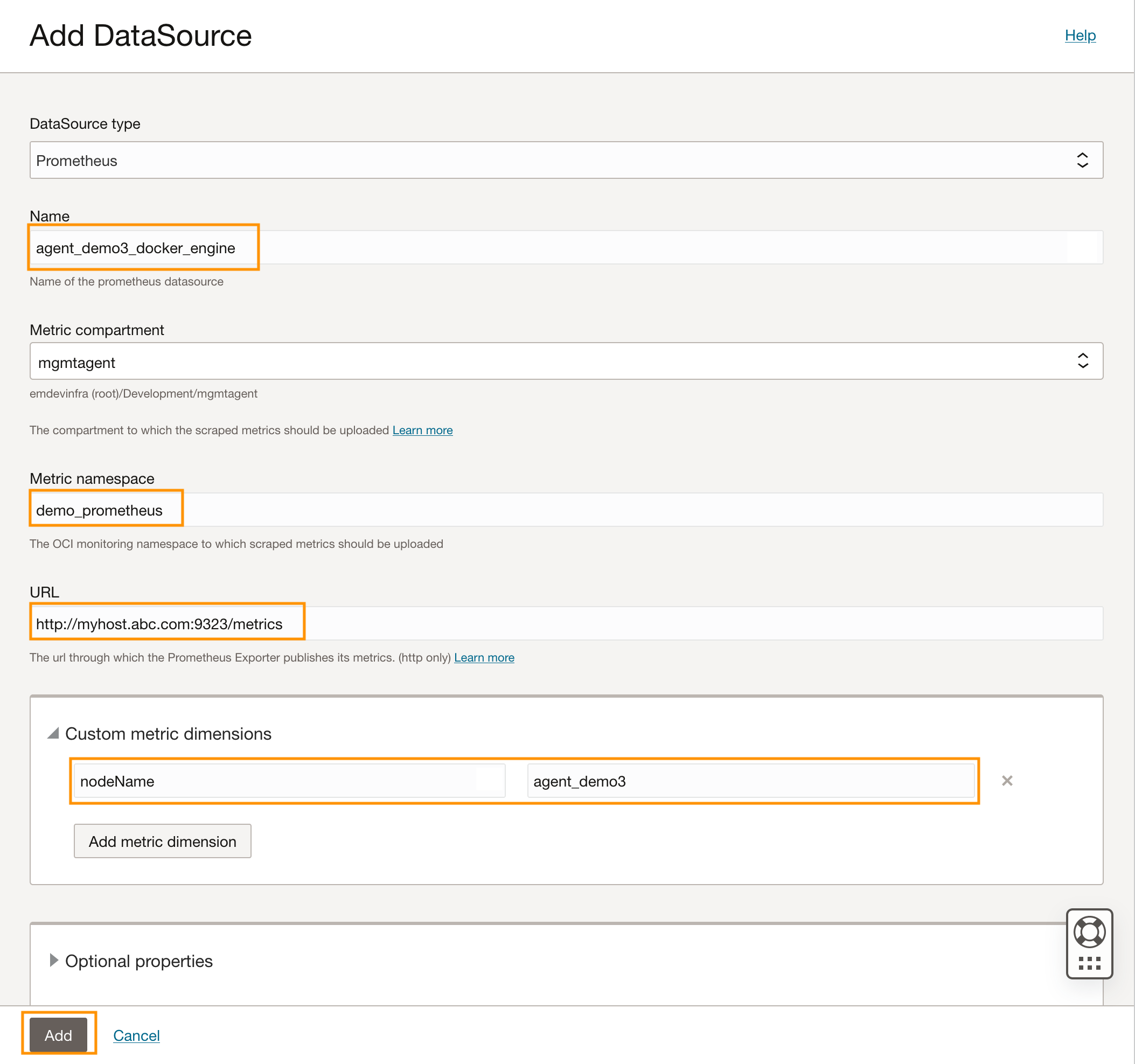Click the Cancel link
This screenshot has height=1064, width=1135.
(136, 1035)
